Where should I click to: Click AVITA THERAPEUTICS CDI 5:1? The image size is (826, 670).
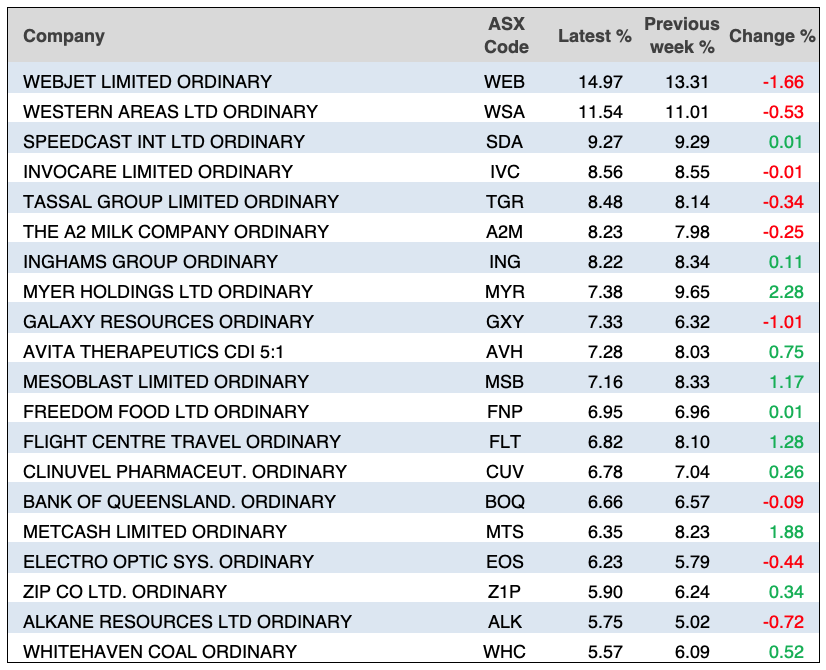[x=155, y=351]
